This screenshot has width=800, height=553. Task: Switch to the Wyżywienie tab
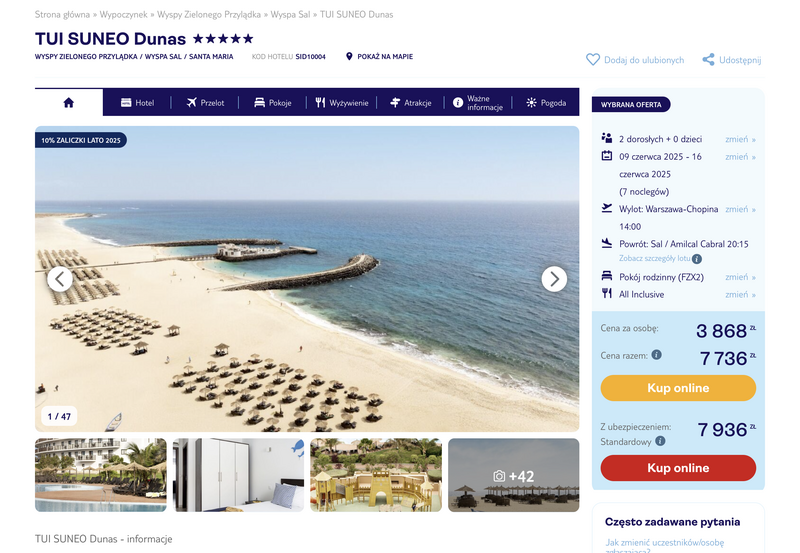click(x=341, y=103)
